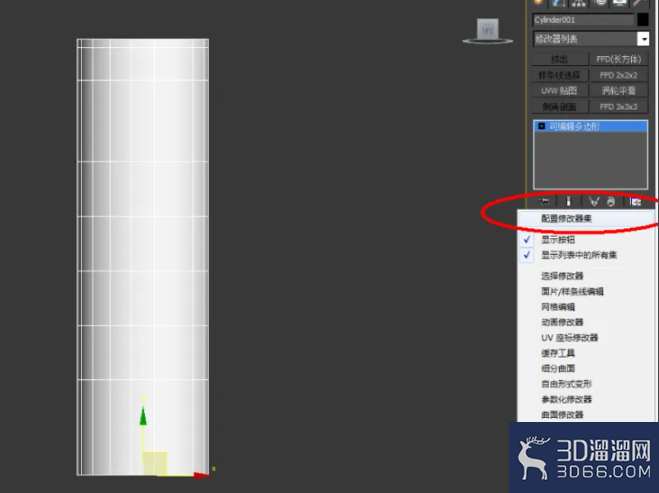Click the FFD 2x2x2 modifier button
This screenshot has width=659, height=493.
pyautogui.click(x=619, y=75)
